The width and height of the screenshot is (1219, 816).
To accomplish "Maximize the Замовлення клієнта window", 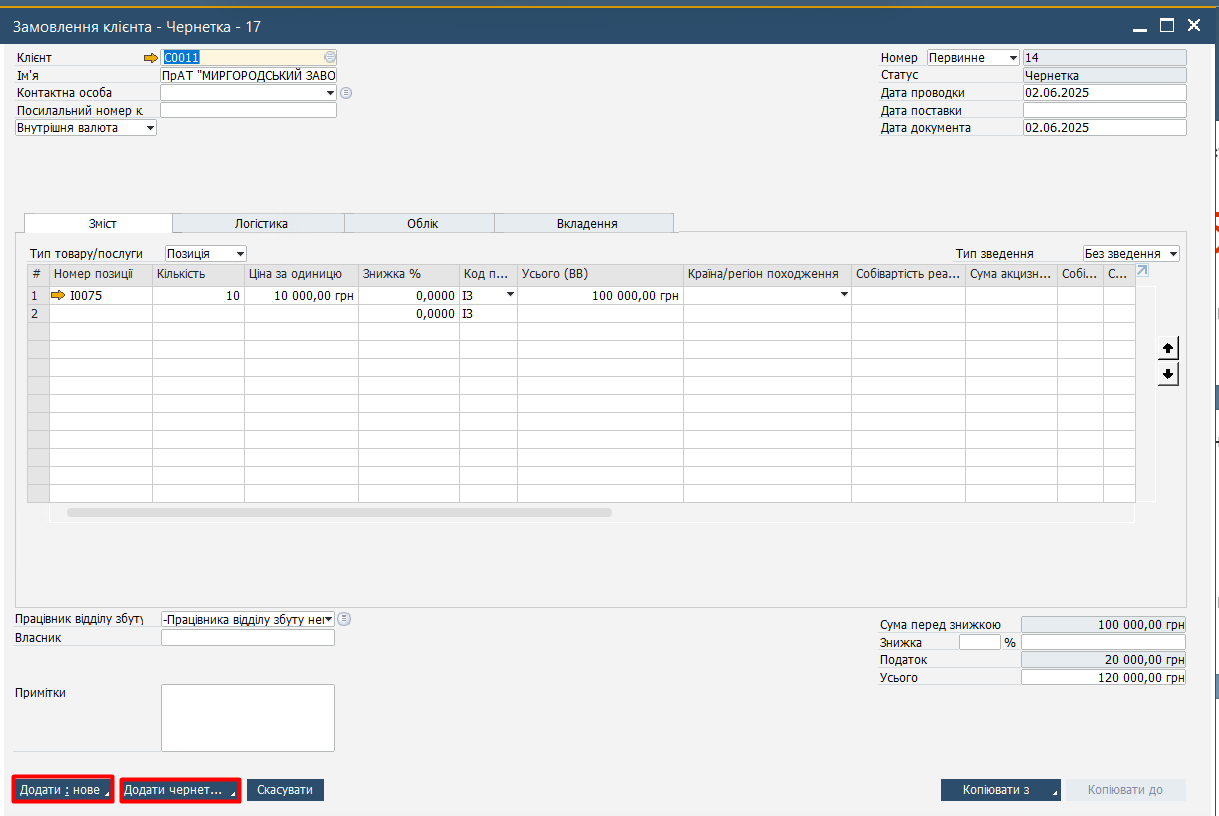I will tap(1166, 26).
